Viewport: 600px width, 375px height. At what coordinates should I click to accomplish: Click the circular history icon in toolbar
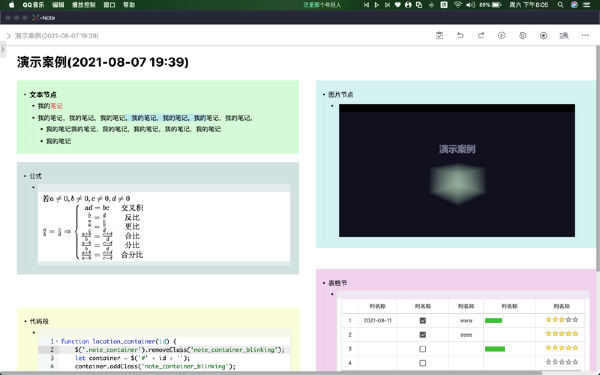coord(523,36)
